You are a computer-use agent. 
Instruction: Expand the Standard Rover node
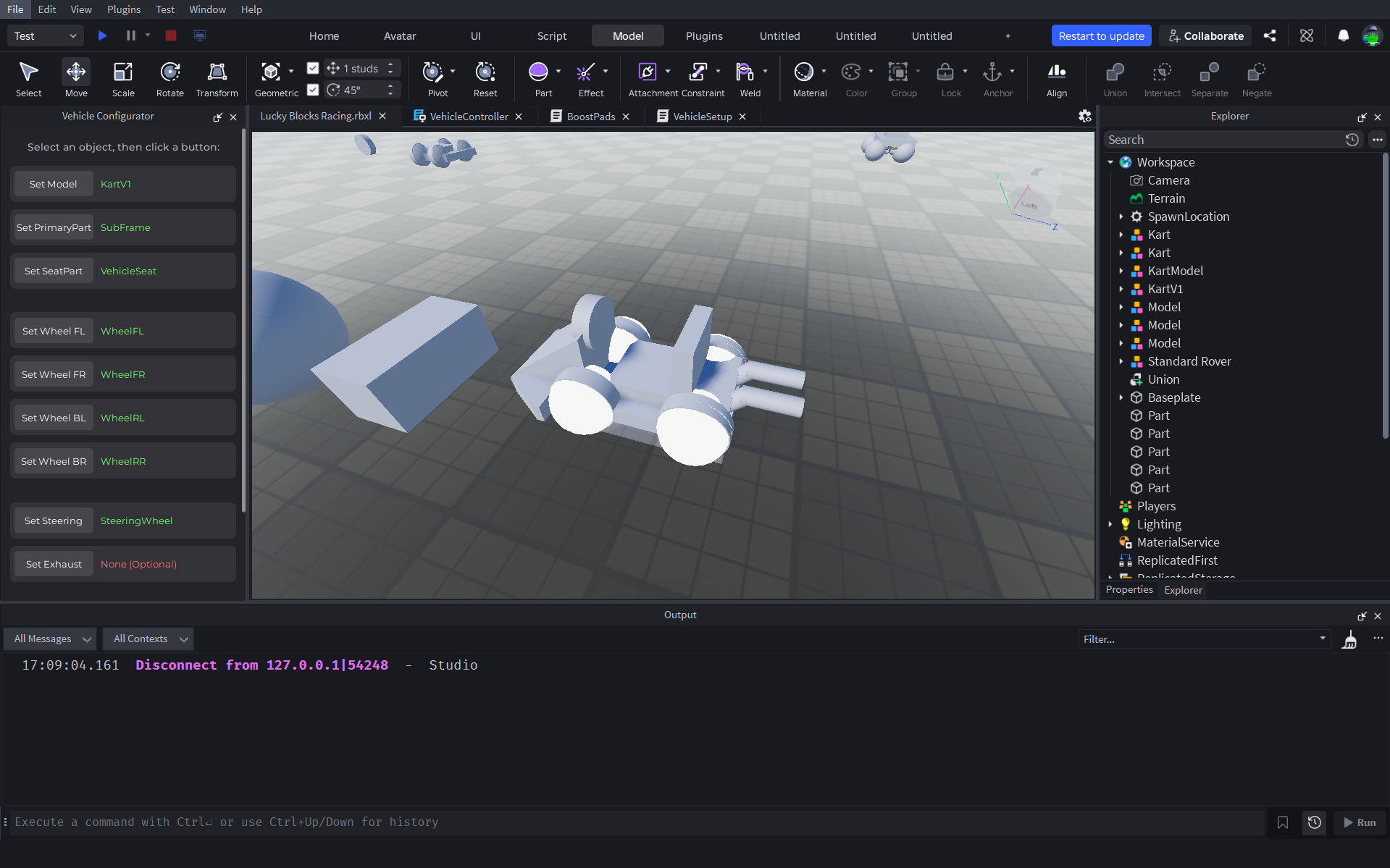[x=1121, y=361]
